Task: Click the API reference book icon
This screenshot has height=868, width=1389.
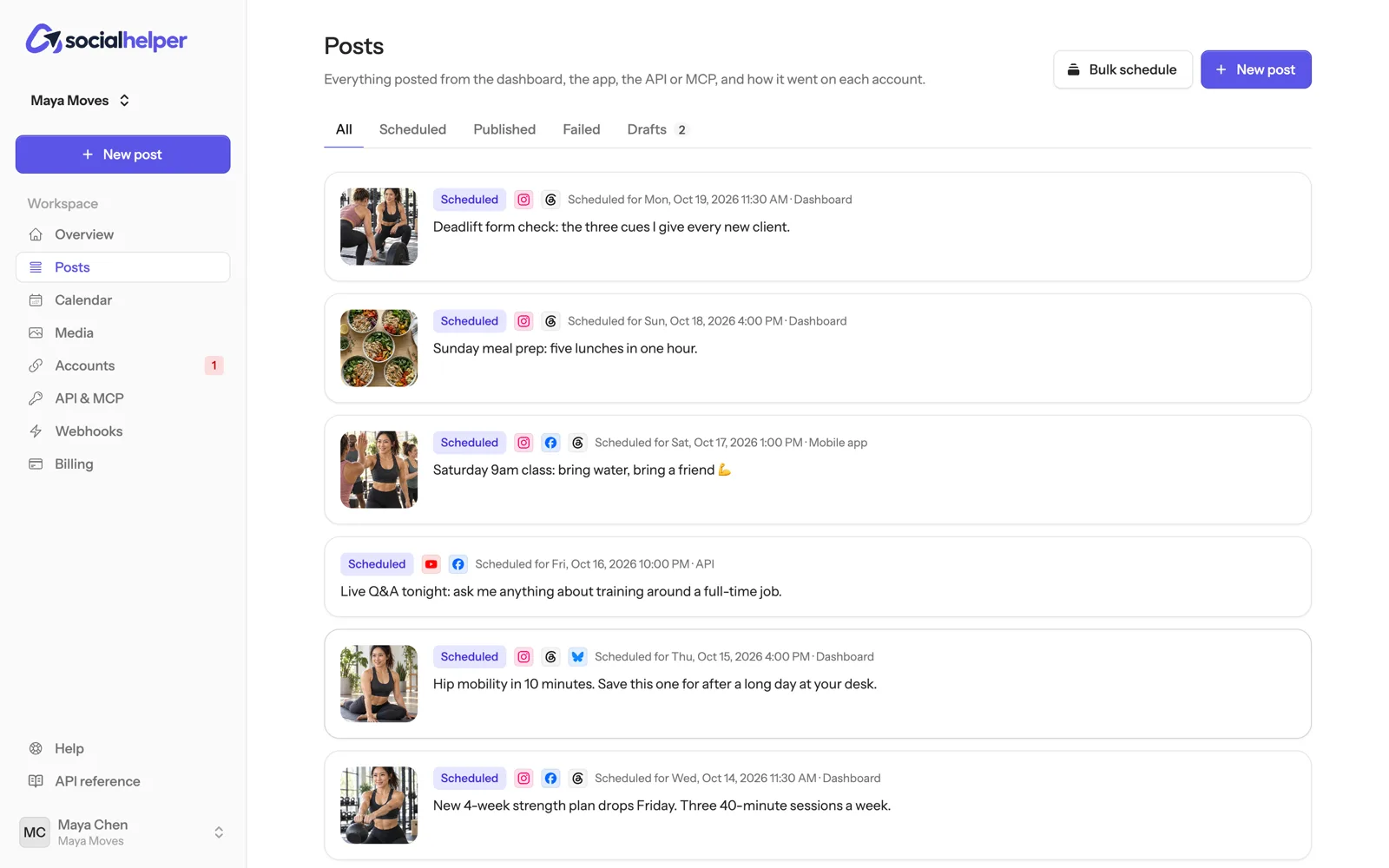Action: tap(36, 781)
